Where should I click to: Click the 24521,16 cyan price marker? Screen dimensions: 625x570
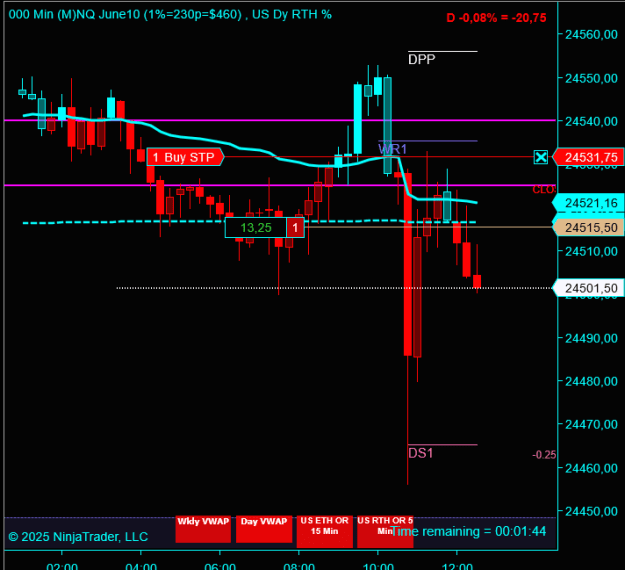588,203
